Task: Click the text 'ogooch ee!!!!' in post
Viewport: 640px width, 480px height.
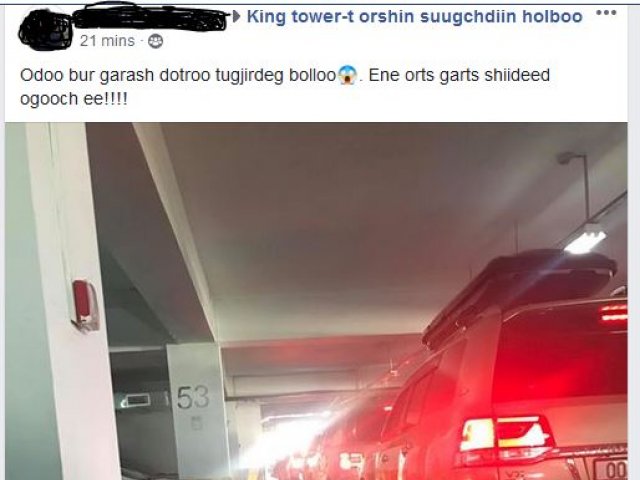Action: click(x=73, y=99)
